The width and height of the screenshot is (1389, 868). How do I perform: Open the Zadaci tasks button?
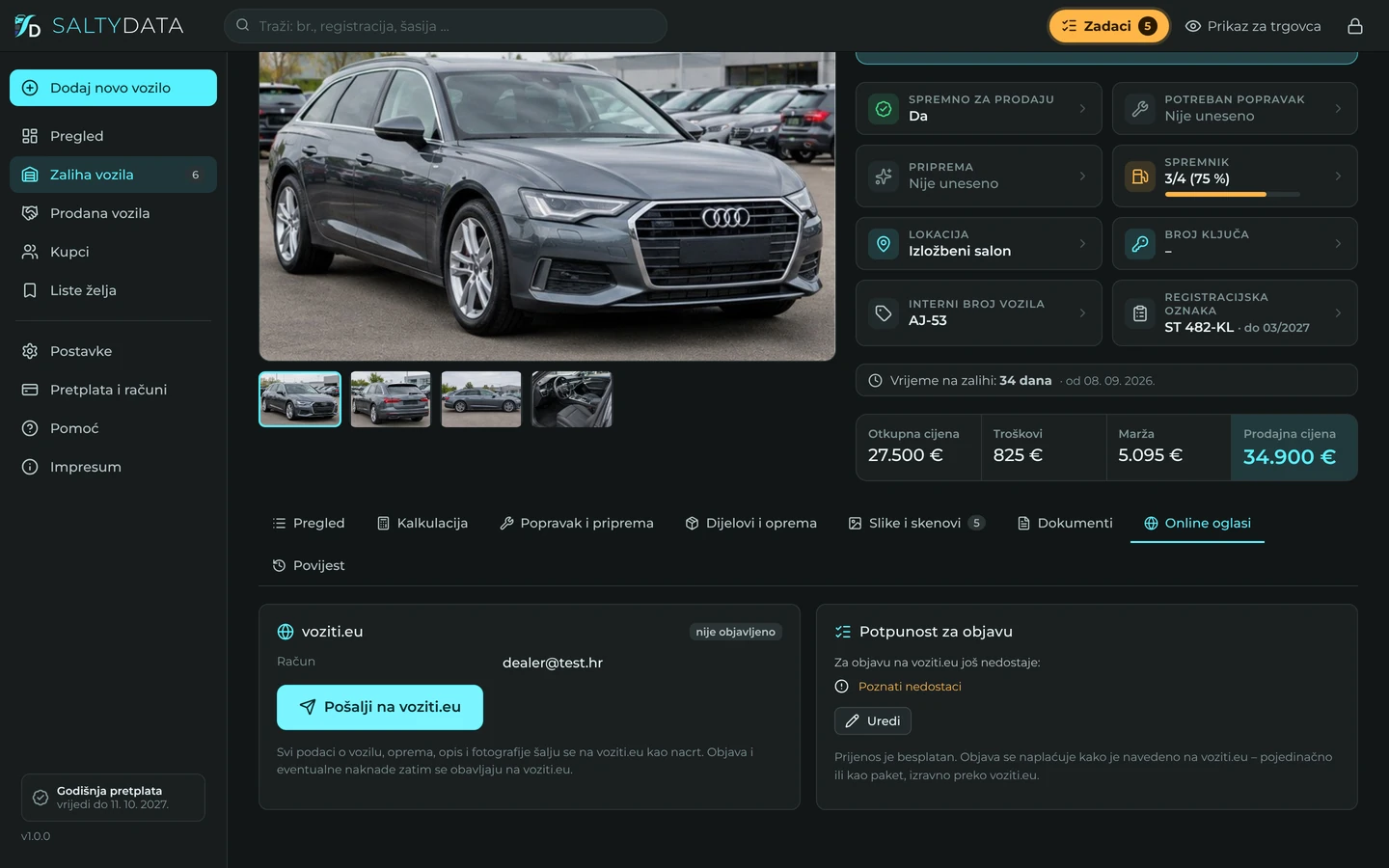pyautogui.click(x=1109, y=26)
